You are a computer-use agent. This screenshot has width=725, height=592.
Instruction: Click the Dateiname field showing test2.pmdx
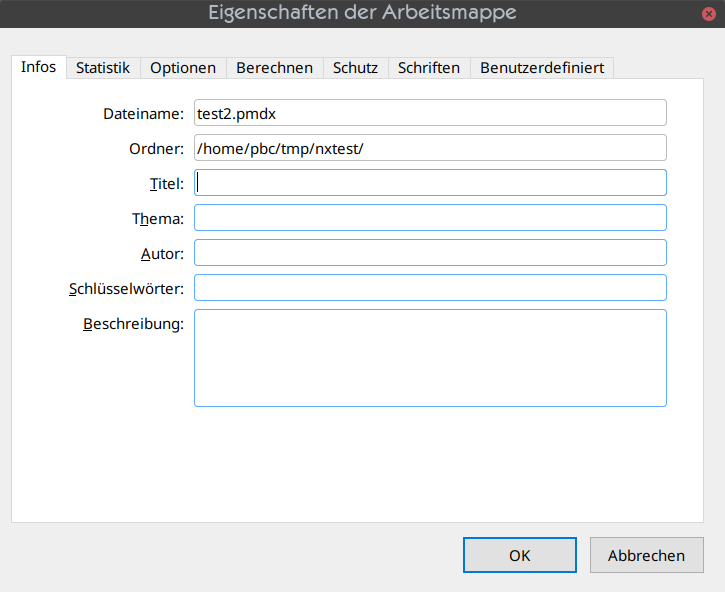click(x=430, y=113)
